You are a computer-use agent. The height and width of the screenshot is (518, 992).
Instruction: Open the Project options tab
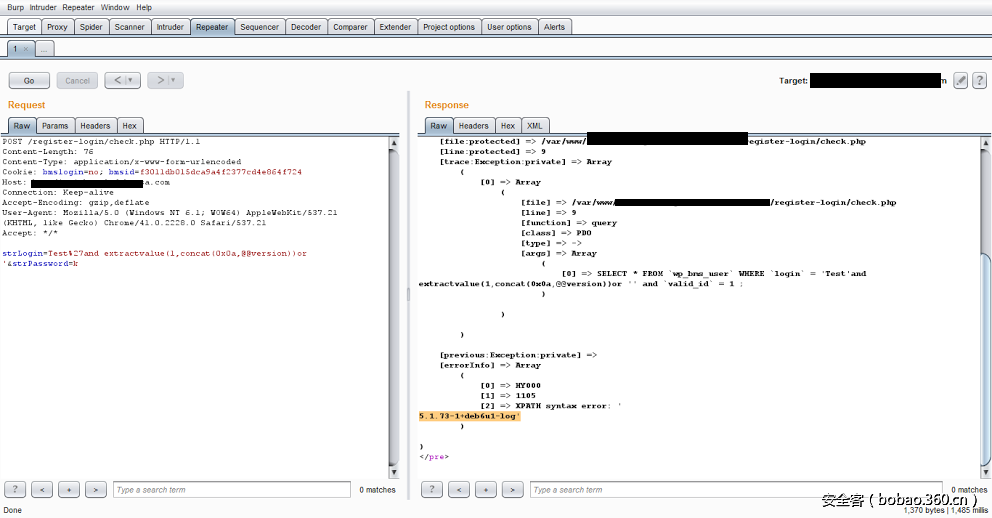click(x=448, y=27)
